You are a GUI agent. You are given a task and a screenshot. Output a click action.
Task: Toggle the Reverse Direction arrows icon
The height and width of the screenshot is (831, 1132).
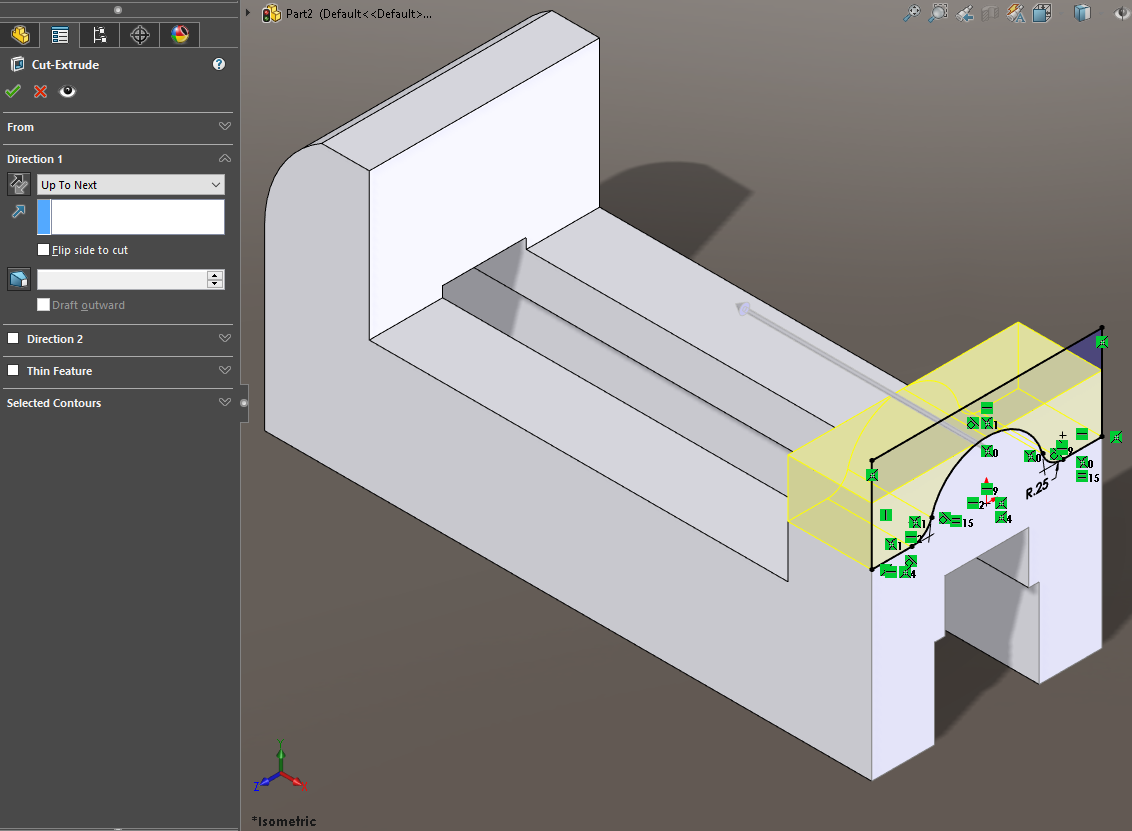coord(17,184)
